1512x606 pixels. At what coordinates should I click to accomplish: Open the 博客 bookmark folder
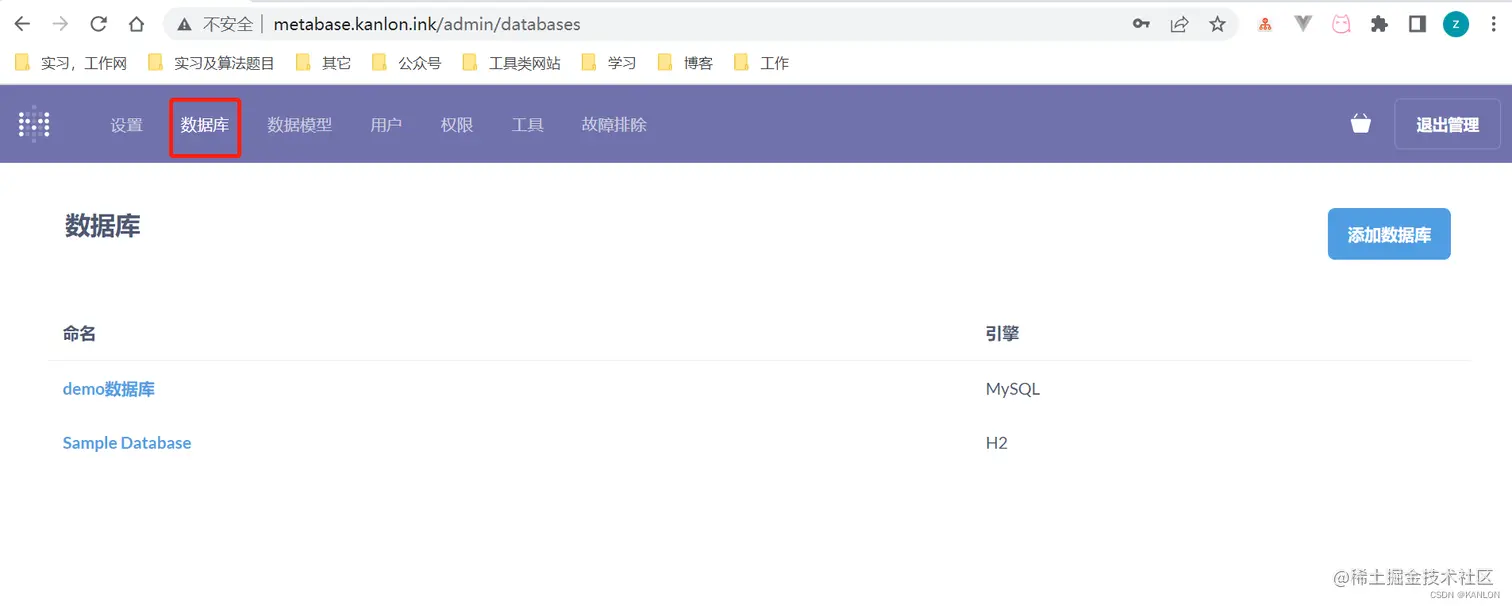[686, 63]
